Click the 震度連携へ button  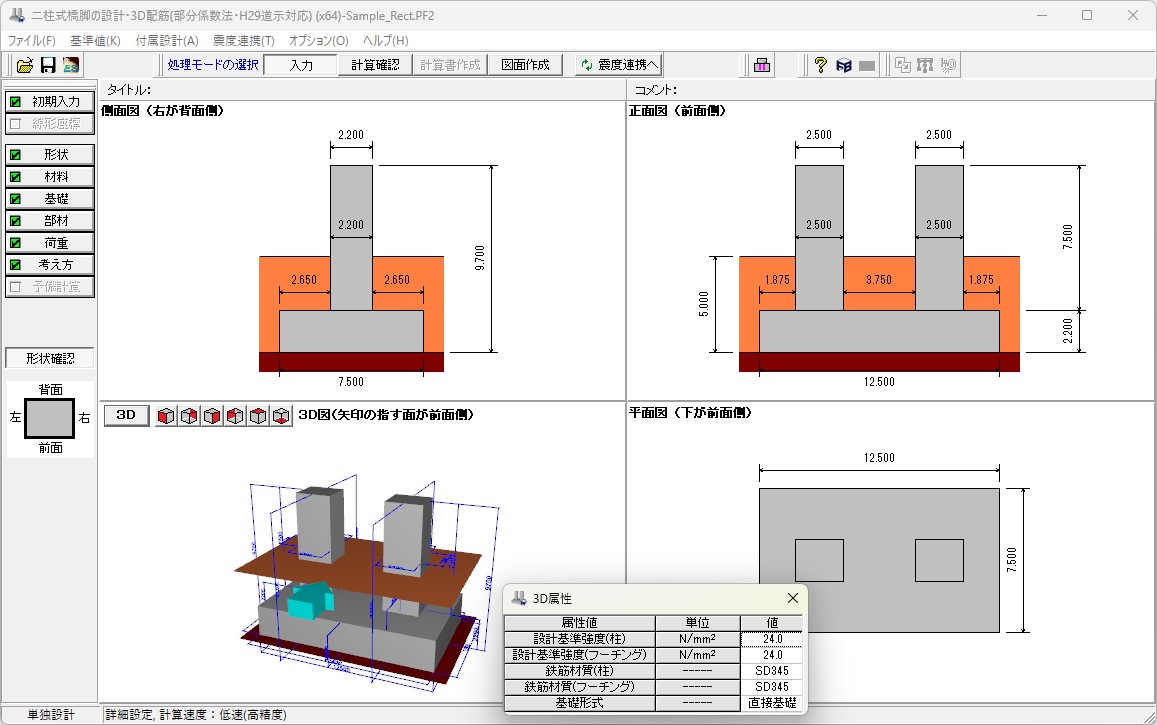pyautogui.click(x=618, y=65)
